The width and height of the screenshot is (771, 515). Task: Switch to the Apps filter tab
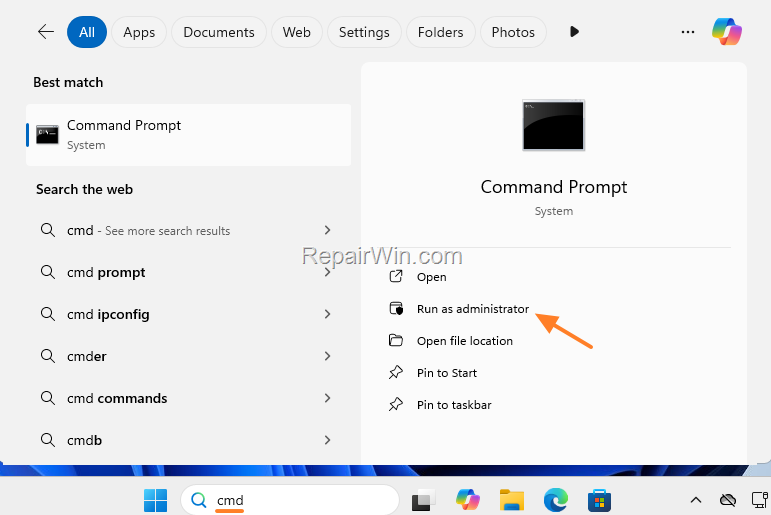pyautogui.click(x=139, y=32)
